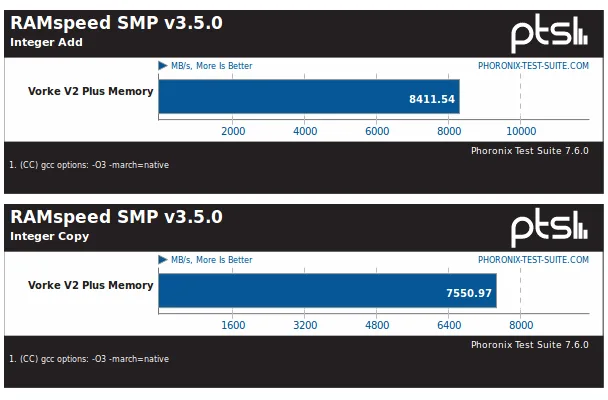Click Phoronix Test Suite 7.6.0 text in top chart
The height and width of the screenshot is (400, 608).
tap(530, 151)
